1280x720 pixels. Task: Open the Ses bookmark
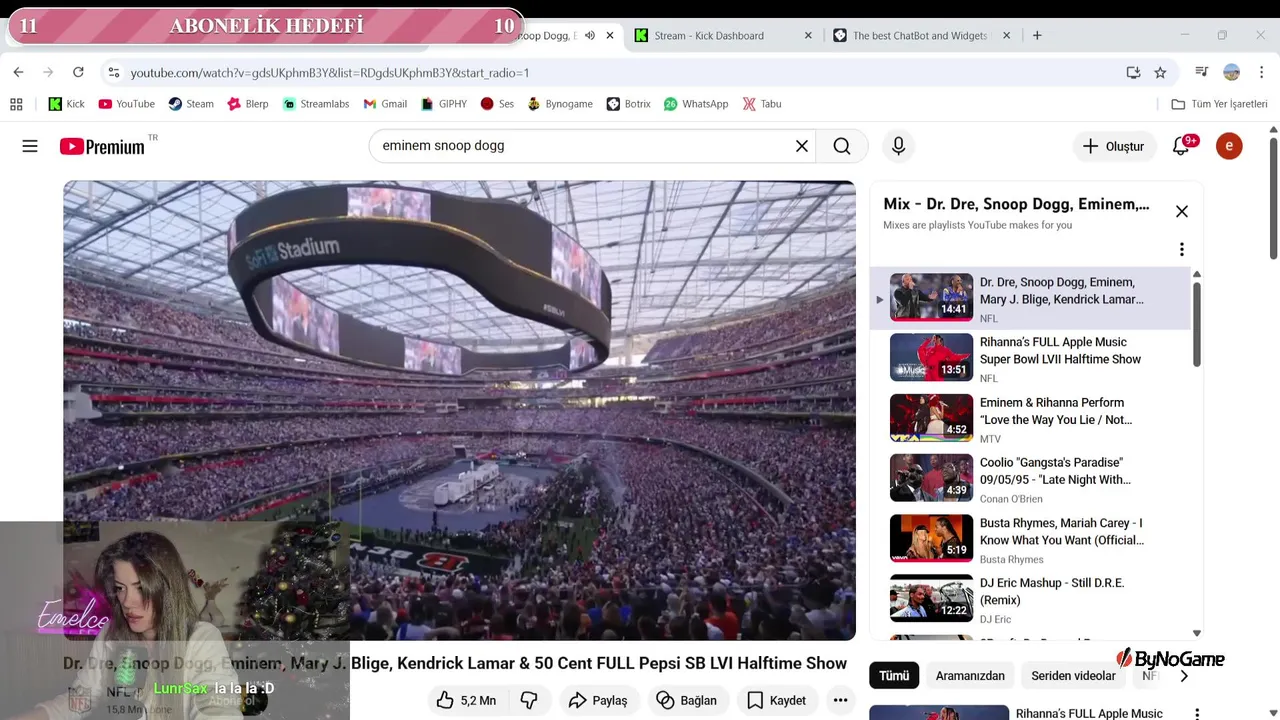click(x=497, y=104)
